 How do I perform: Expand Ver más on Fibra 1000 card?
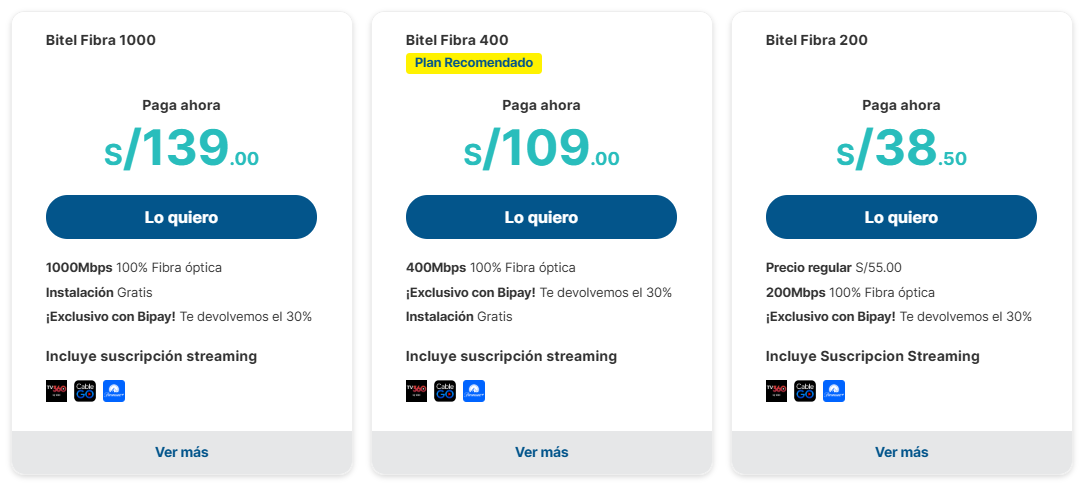click(182, 452)
